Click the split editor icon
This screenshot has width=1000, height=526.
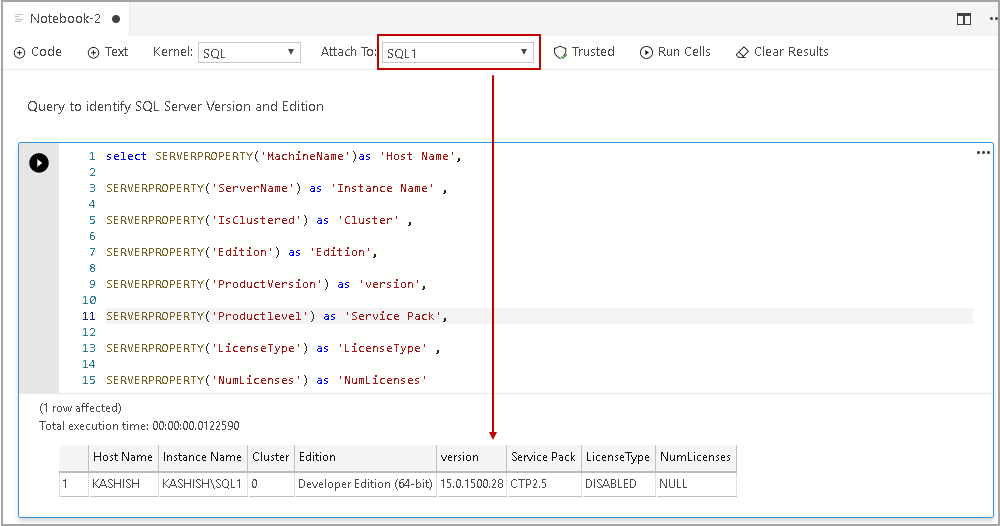[963, 19]
